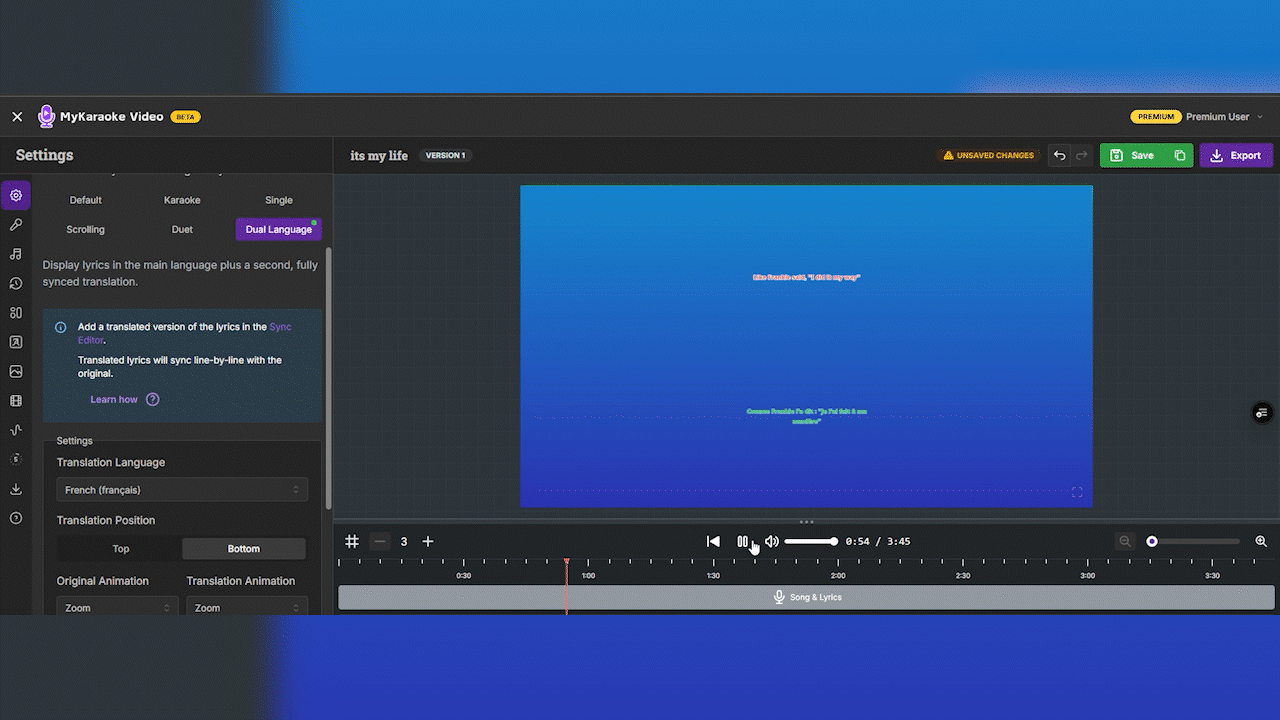Screen dimensions: 1280x720
Task: Select the Karaoke display mode
Action: click(x=182, y=200)
